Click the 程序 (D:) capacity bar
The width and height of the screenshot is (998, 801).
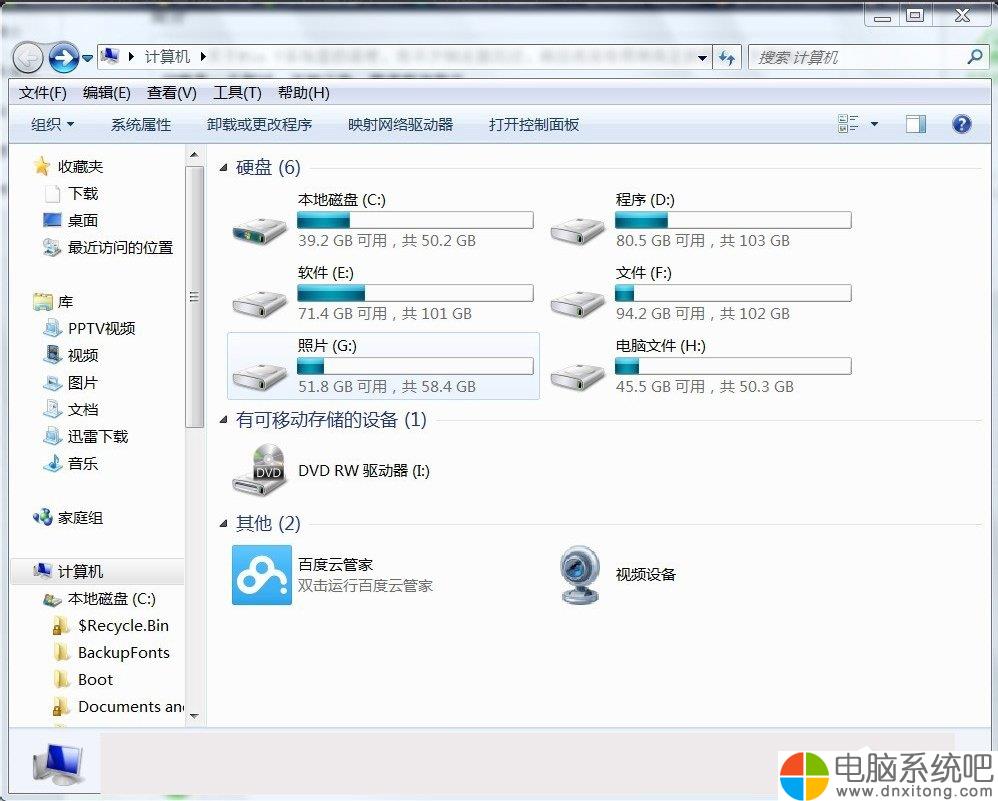coord(733,220)
